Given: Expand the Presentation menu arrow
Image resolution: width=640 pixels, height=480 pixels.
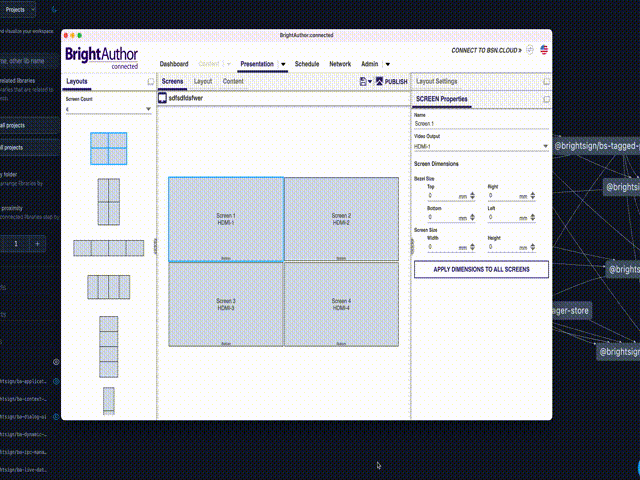Looking at the screenshot, I should [x=283, y=64].
